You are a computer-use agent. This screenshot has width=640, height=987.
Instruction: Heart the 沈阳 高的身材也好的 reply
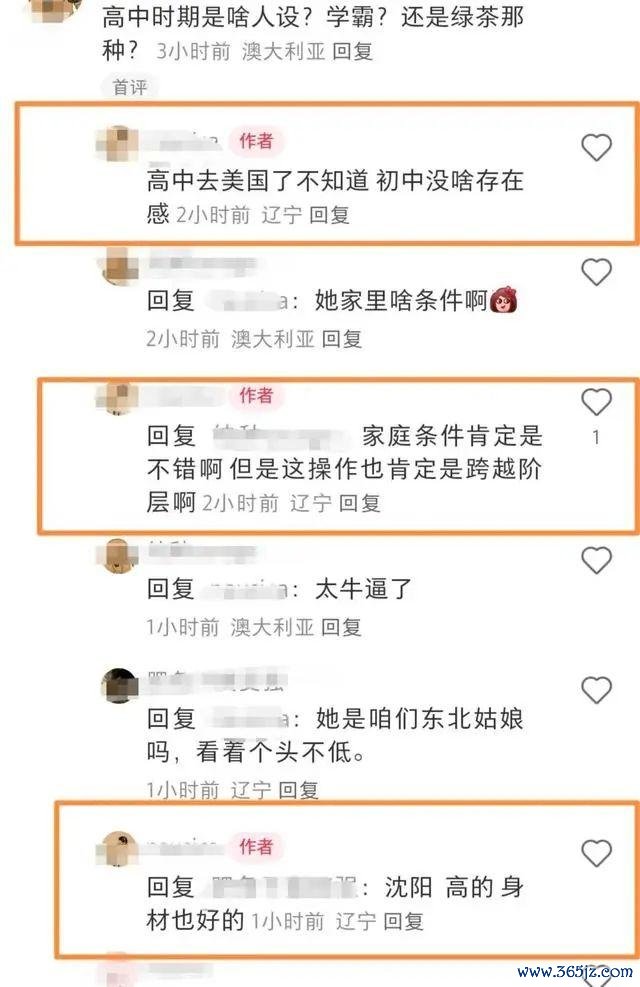pyautogui.click(x=596, y=853)
